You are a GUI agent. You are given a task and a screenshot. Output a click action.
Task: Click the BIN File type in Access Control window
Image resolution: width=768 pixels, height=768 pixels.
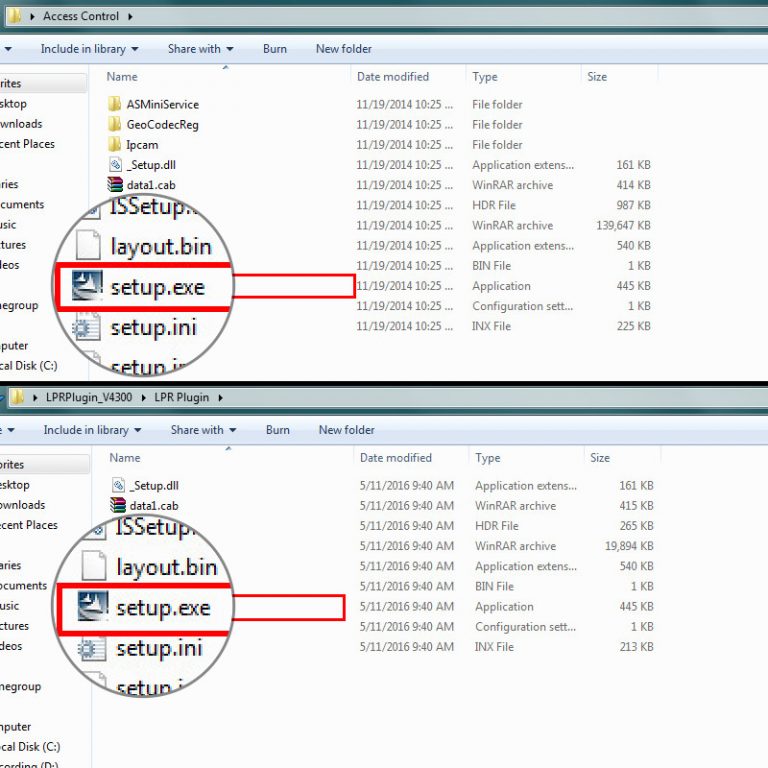[x=491, y=266]
